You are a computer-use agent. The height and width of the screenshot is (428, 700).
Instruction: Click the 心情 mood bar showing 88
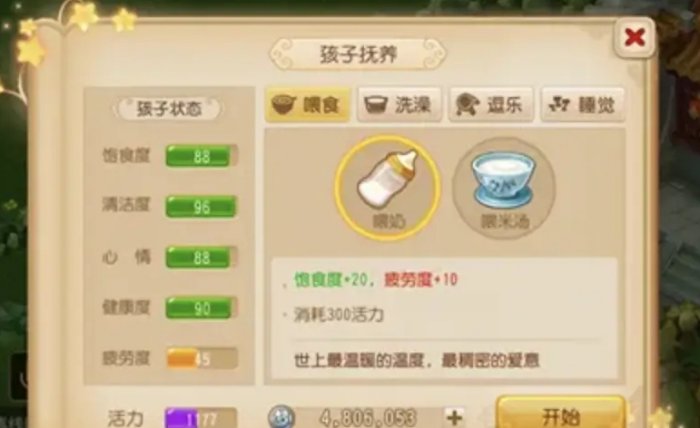tap(202, 257)
